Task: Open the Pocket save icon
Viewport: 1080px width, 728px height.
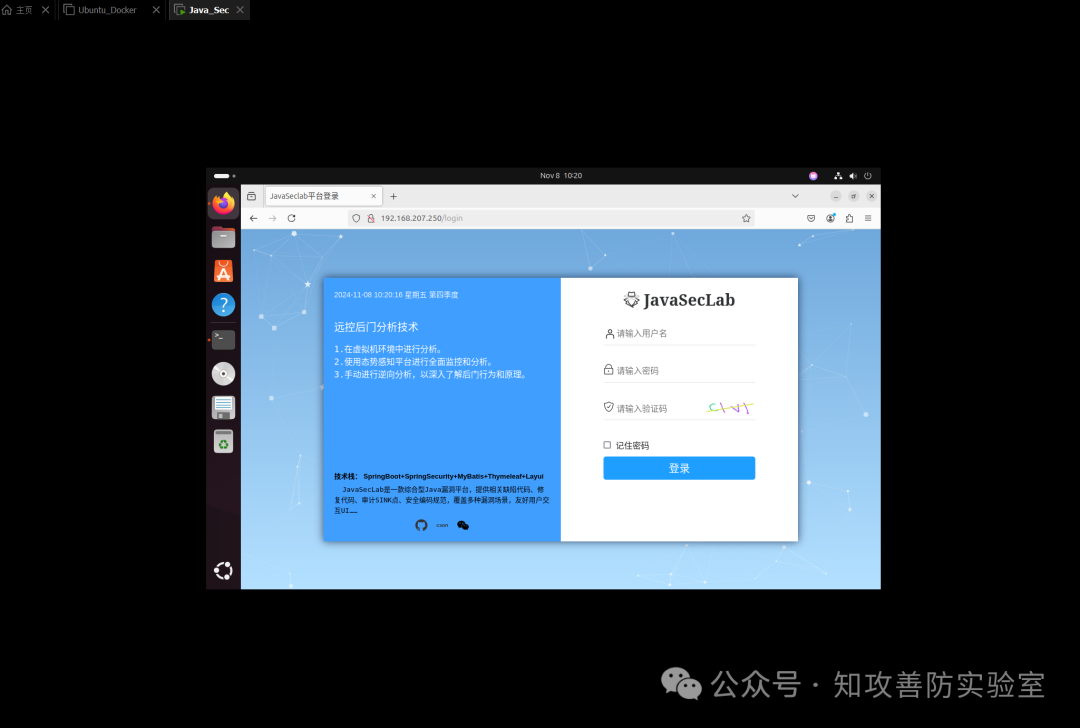Action: [x=811, y=218]
